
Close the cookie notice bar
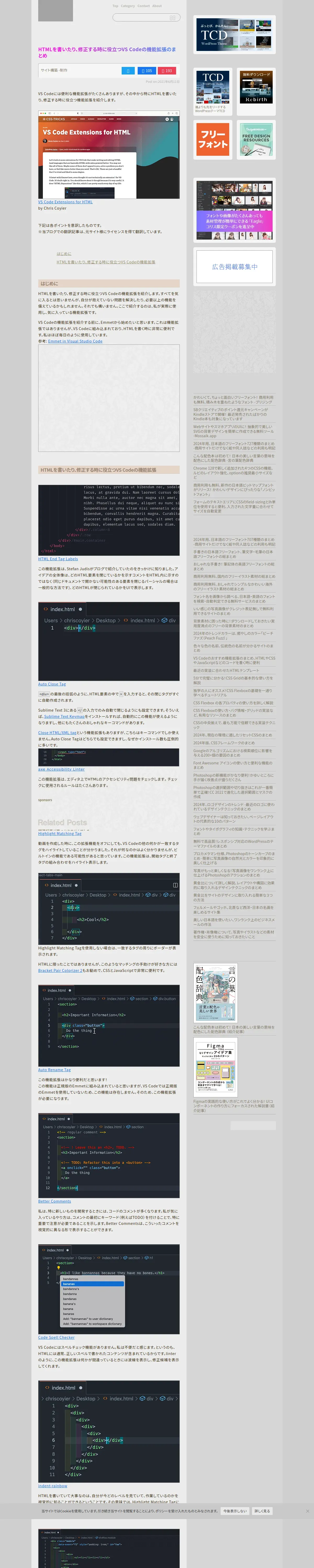[x=307, y=1511]
